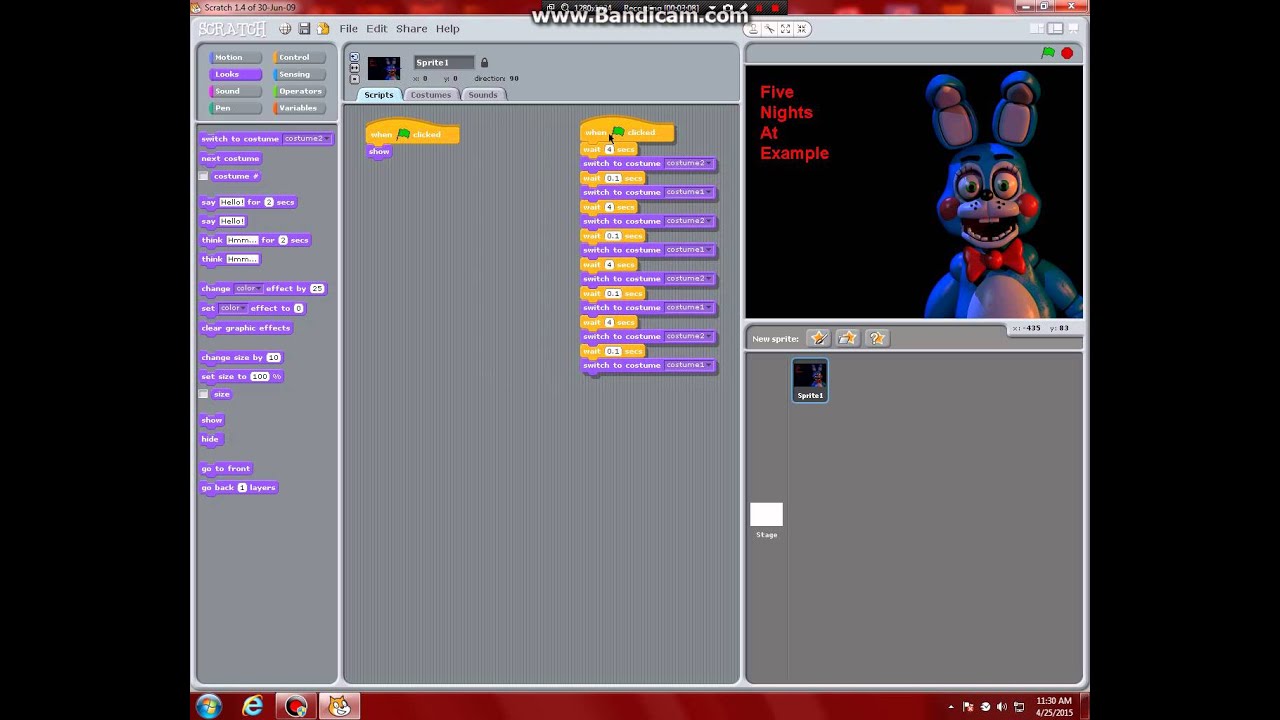Screen dimensions: 1280x720
Task: Click the green flag above the stage
Action: [x=1048, y=53]
